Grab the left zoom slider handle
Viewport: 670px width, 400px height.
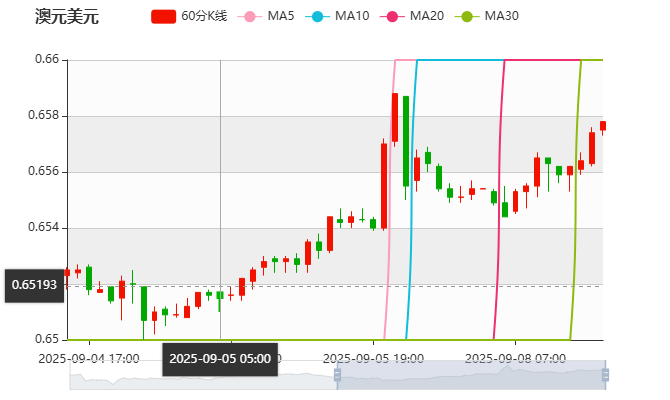[x=337, y=375]
